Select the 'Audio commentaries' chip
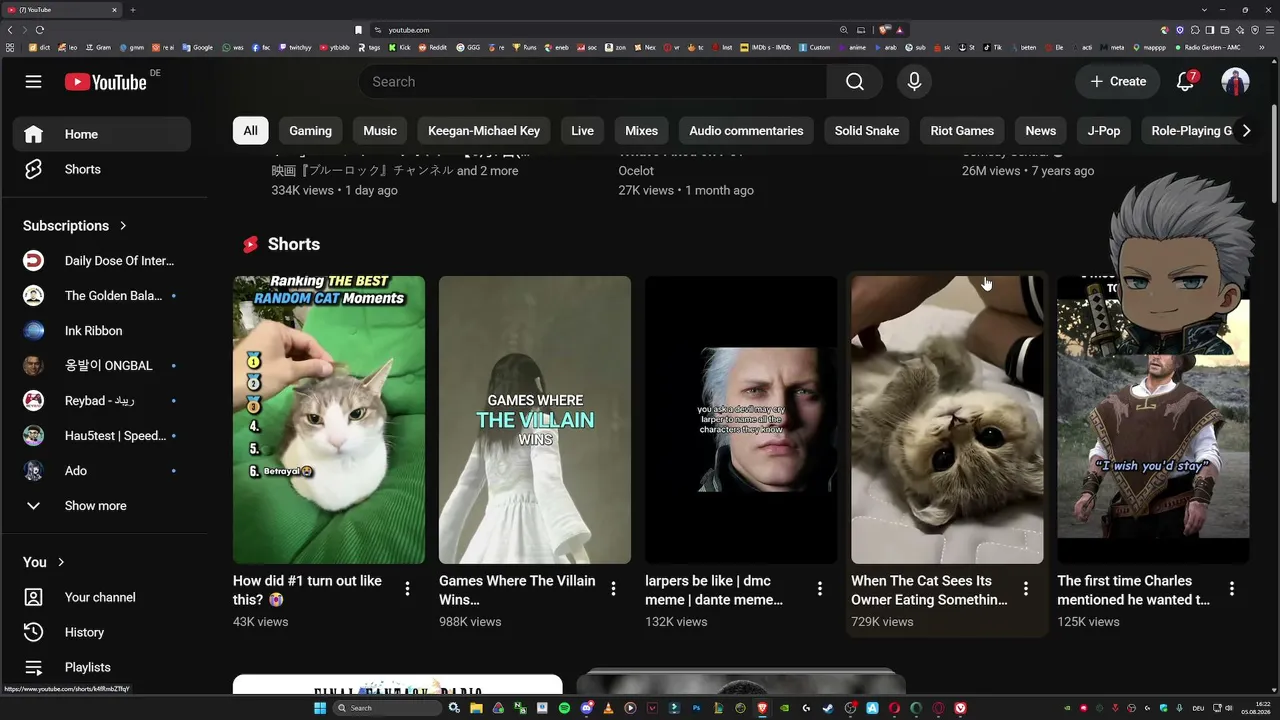The width and height of the screenshot is (1280, 720). click(x=746, y=131)
